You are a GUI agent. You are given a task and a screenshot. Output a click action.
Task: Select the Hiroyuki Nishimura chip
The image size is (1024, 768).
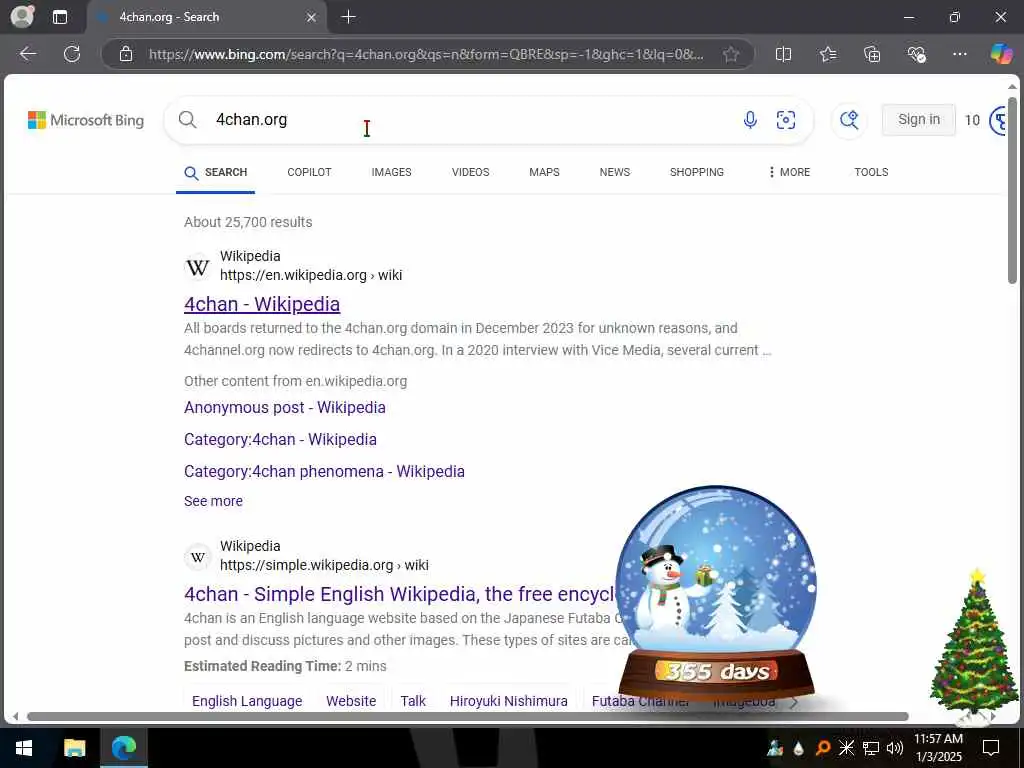pos(509,701)
